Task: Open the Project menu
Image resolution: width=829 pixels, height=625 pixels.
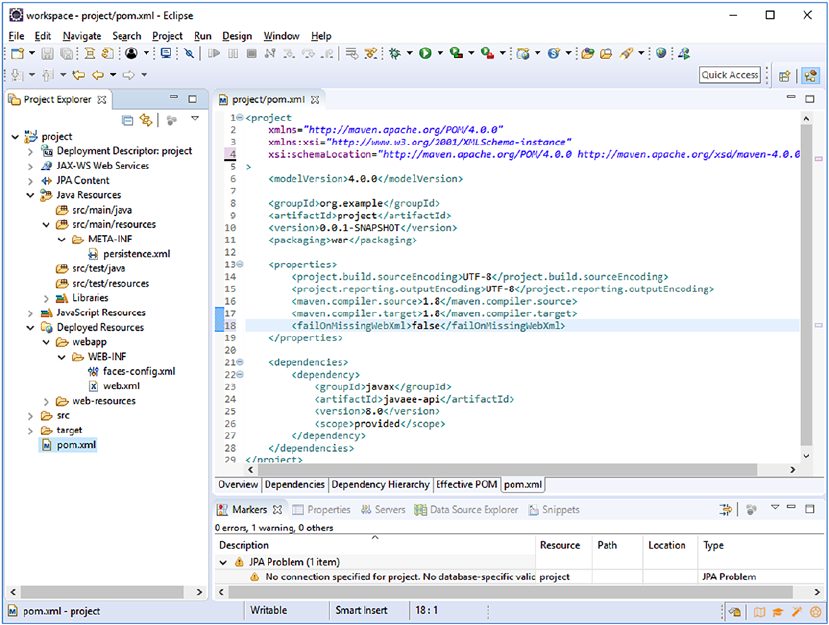Action: coord(167,36)
